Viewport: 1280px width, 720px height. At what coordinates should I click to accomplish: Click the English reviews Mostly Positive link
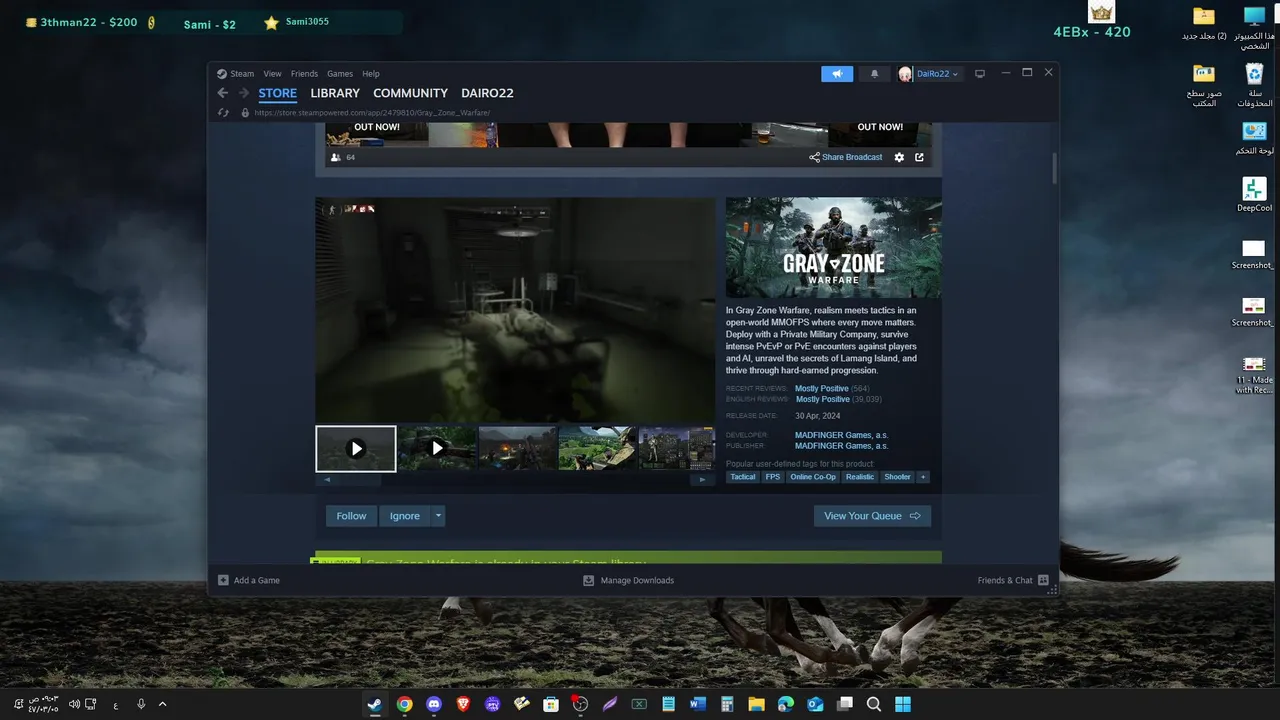click(822, 399)
